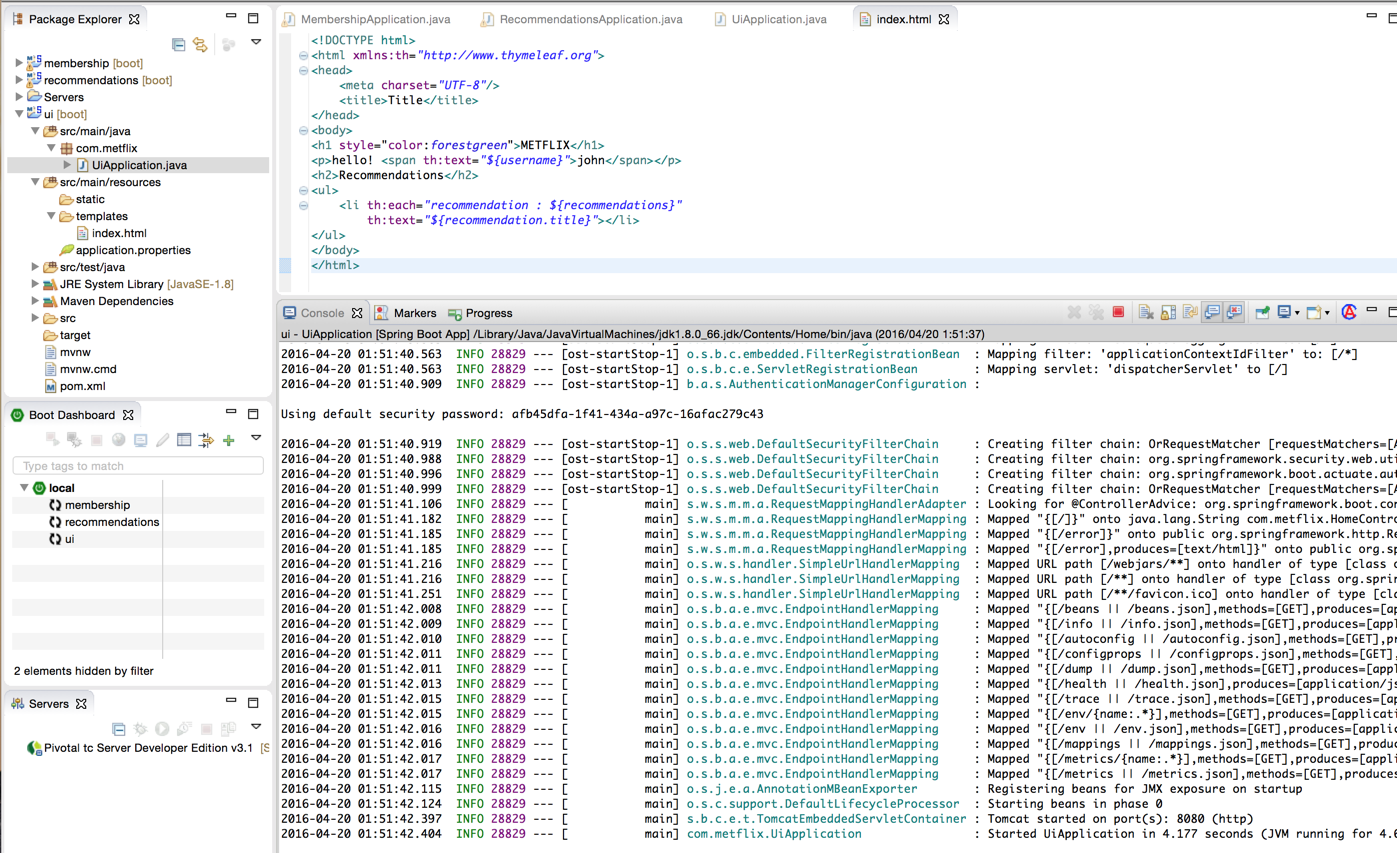The height and width of the screenshot is (853, 1397).
Task: Click Boot Dashboard open console icon
Action: [140, 440]
